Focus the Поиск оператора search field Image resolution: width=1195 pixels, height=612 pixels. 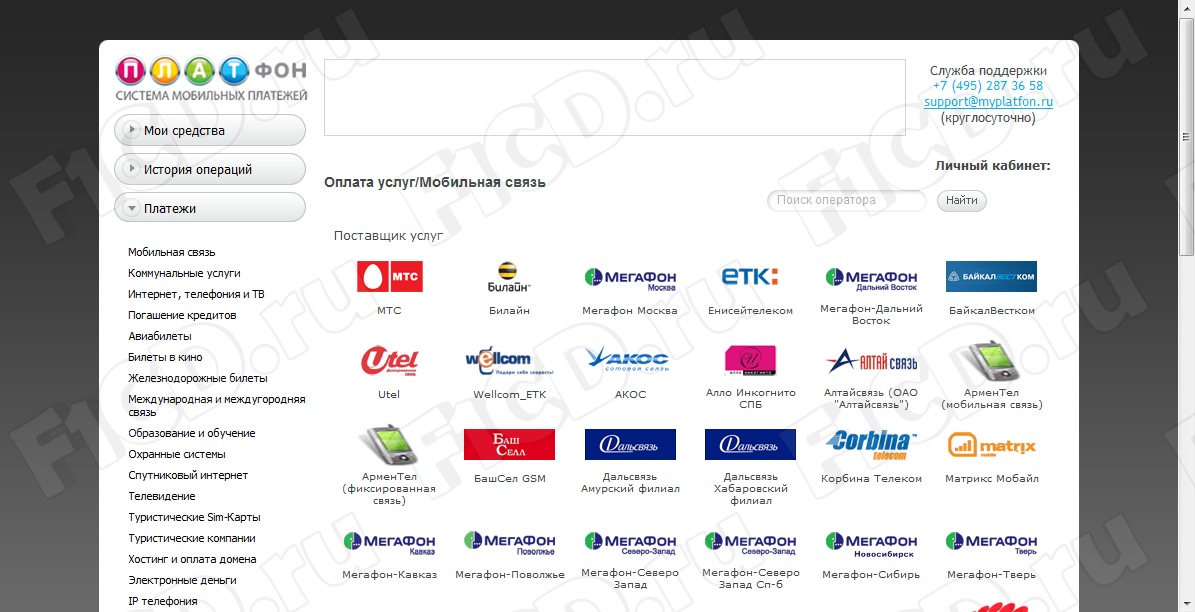pyautogui.click(x=847, y=200)
